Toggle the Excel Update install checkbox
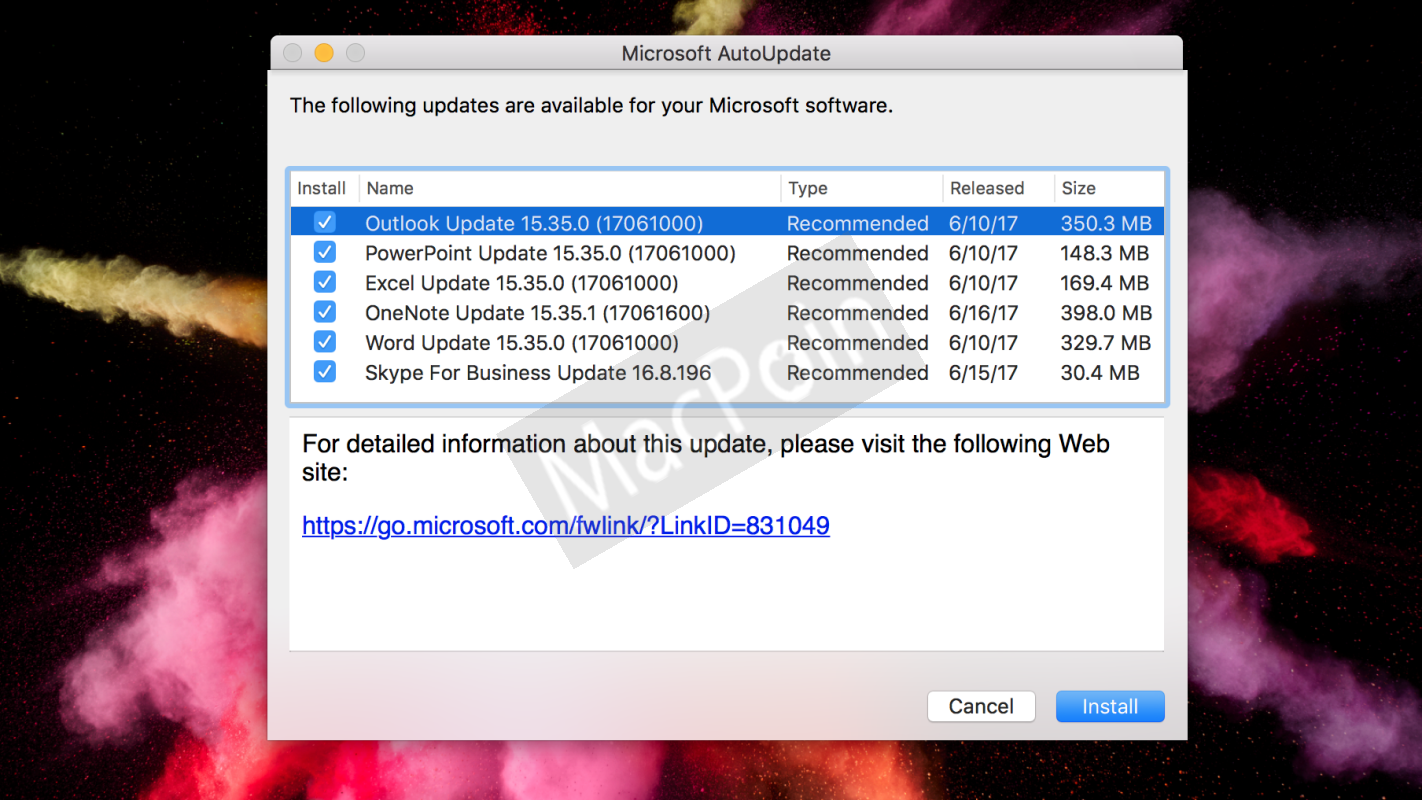 pos(324,283)
